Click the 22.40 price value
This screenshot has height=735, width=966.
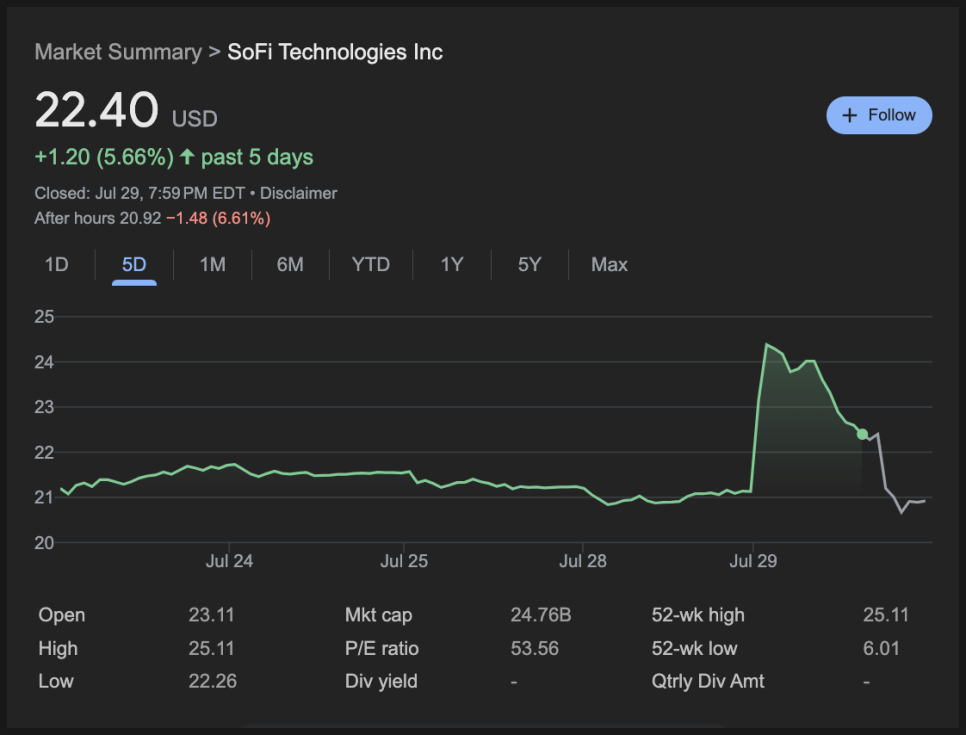(97, 110)
